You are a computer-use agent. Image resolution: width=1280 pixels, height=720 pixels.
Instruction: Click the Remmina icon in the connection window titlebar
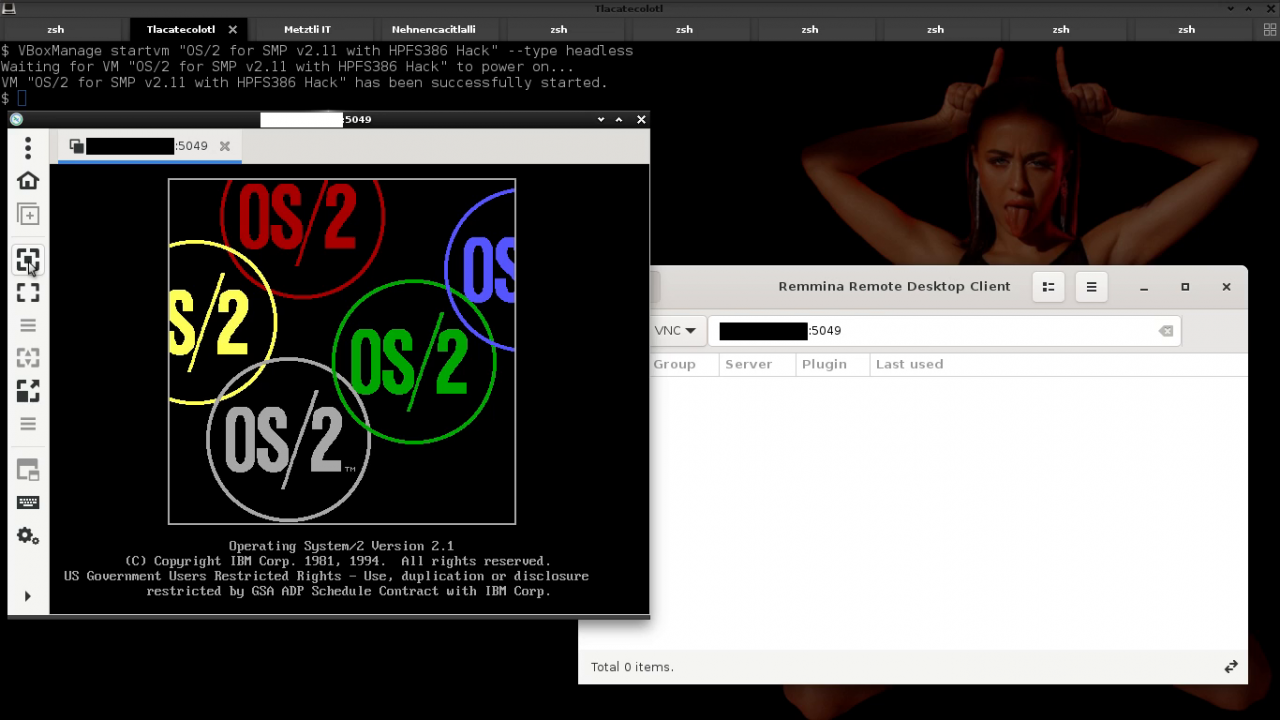[x=16, y=119]
